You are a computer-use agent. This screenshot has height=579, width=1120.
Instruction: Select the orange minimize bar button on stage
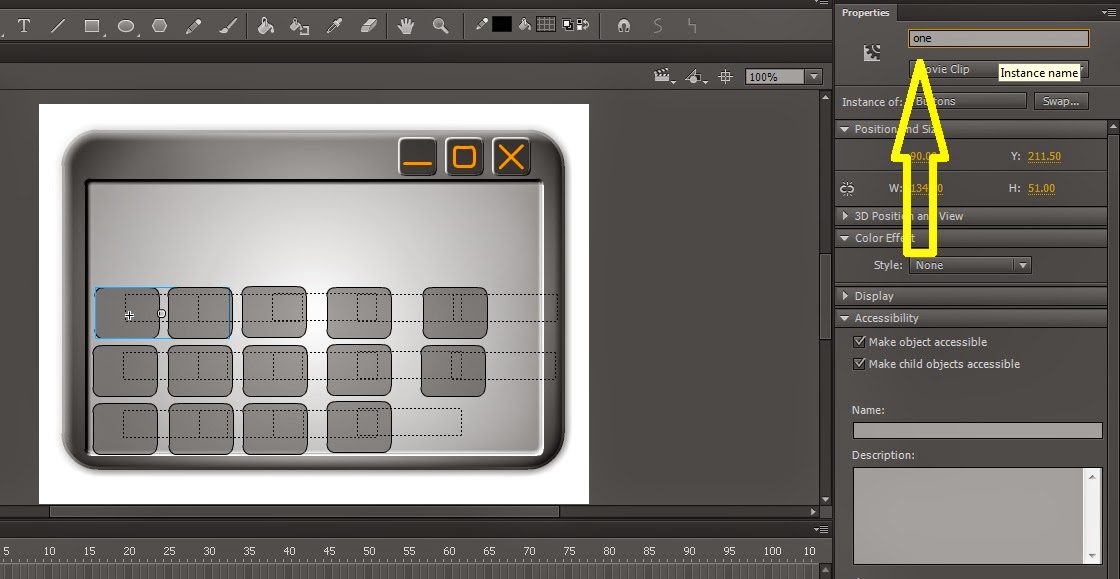point(417,157)
